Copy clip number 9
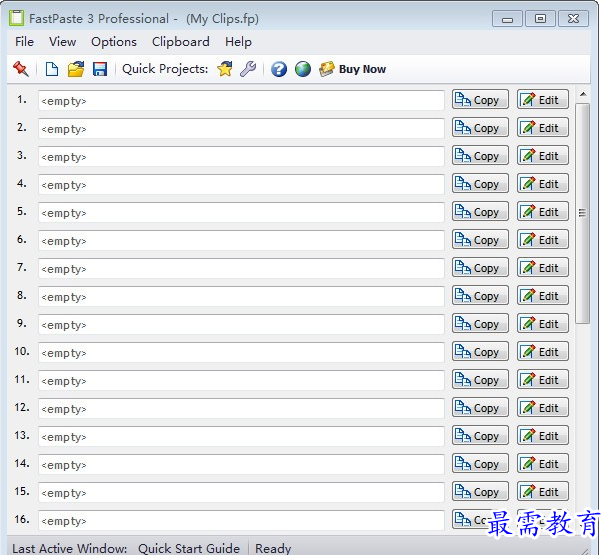 tap(480, 323)
